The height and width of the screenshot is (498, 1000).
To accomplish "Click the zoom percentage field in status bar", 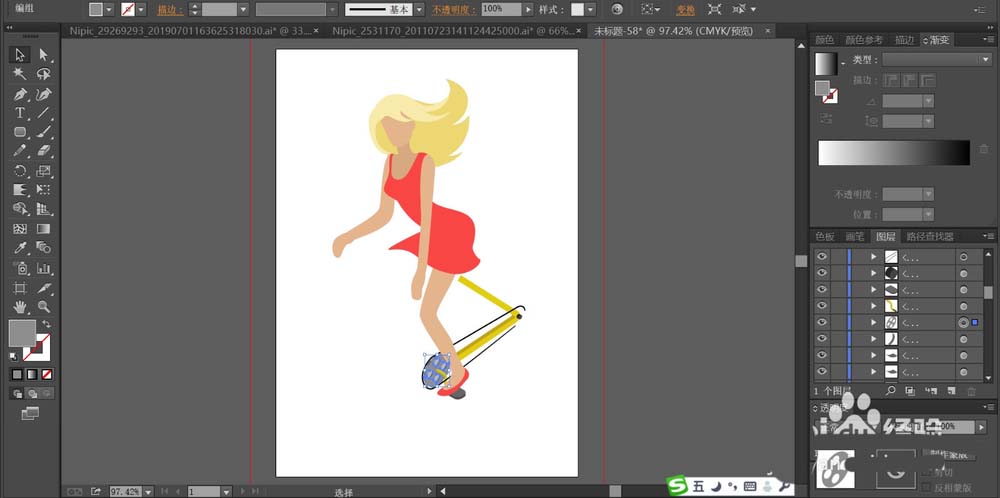I will 123,492.
